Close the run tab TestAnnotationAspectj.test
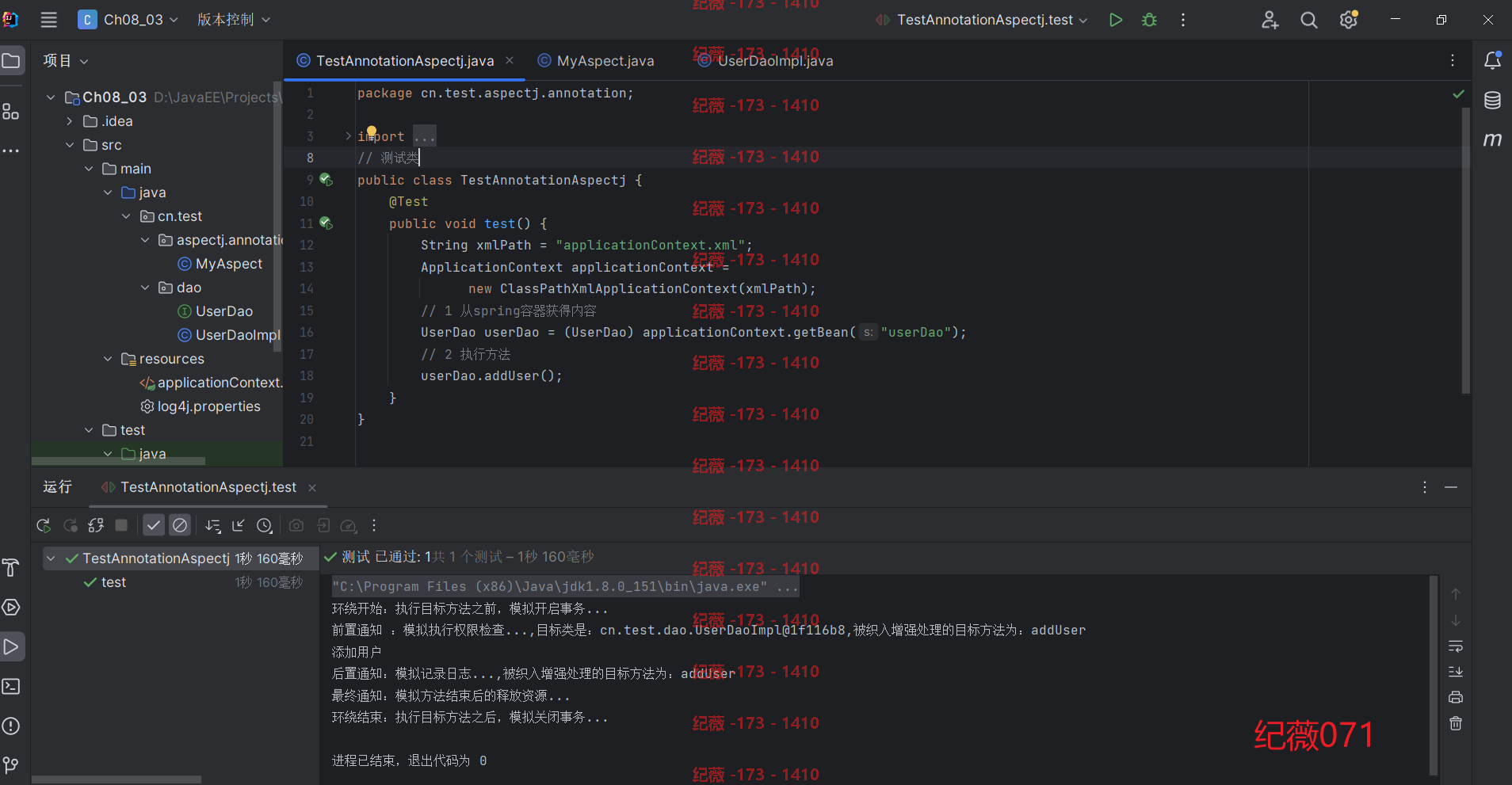 point(312,488)
